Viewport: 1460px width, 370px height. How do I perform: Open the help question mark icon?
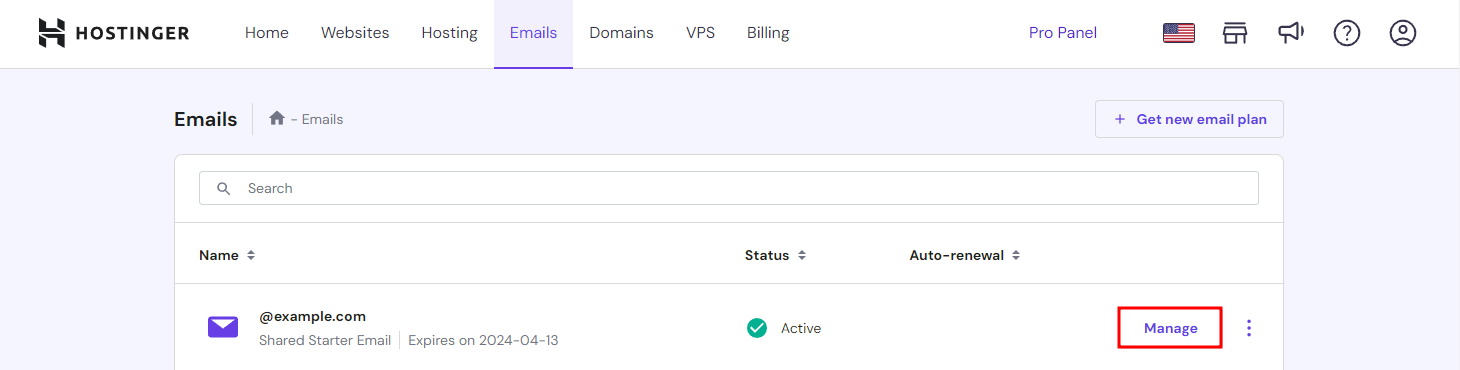[1347, 33]
